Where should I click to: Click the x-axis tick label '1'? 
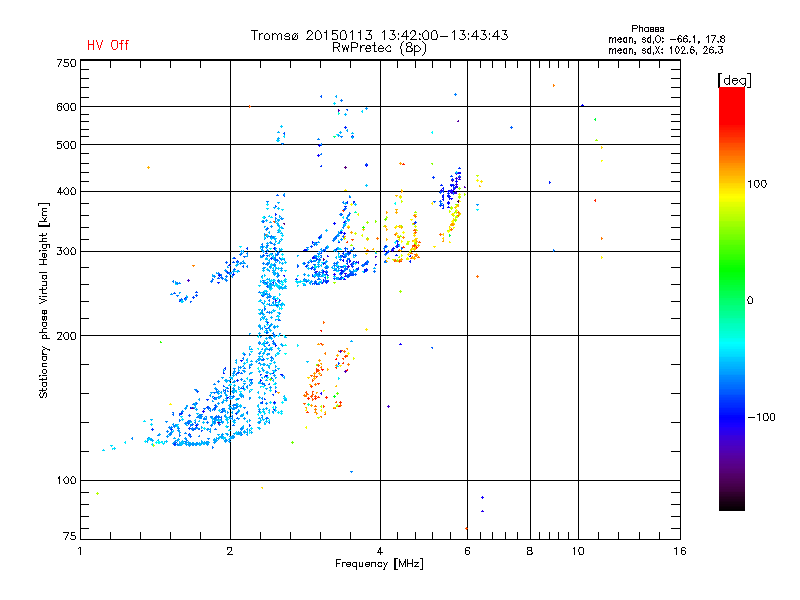click(80, 551)
